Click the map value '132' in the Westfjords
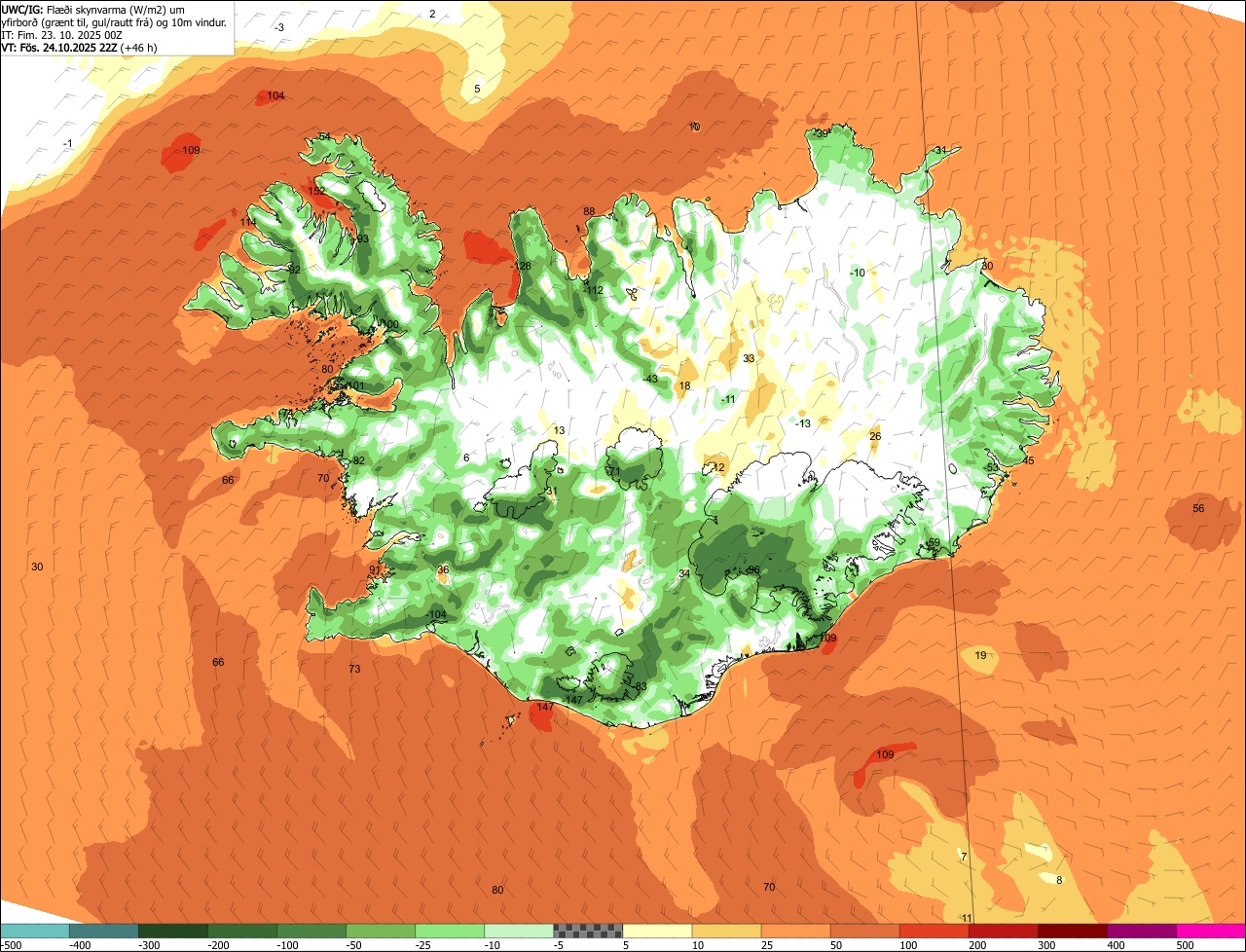The width and height of the screenshot is (1246, 952). (x=316, y=192)
